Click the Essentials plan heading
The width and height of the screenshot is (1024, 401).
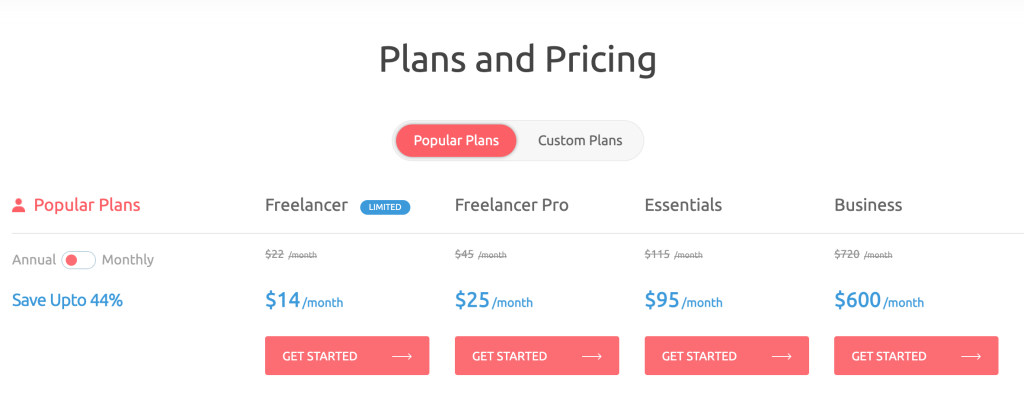coord(683,205)
